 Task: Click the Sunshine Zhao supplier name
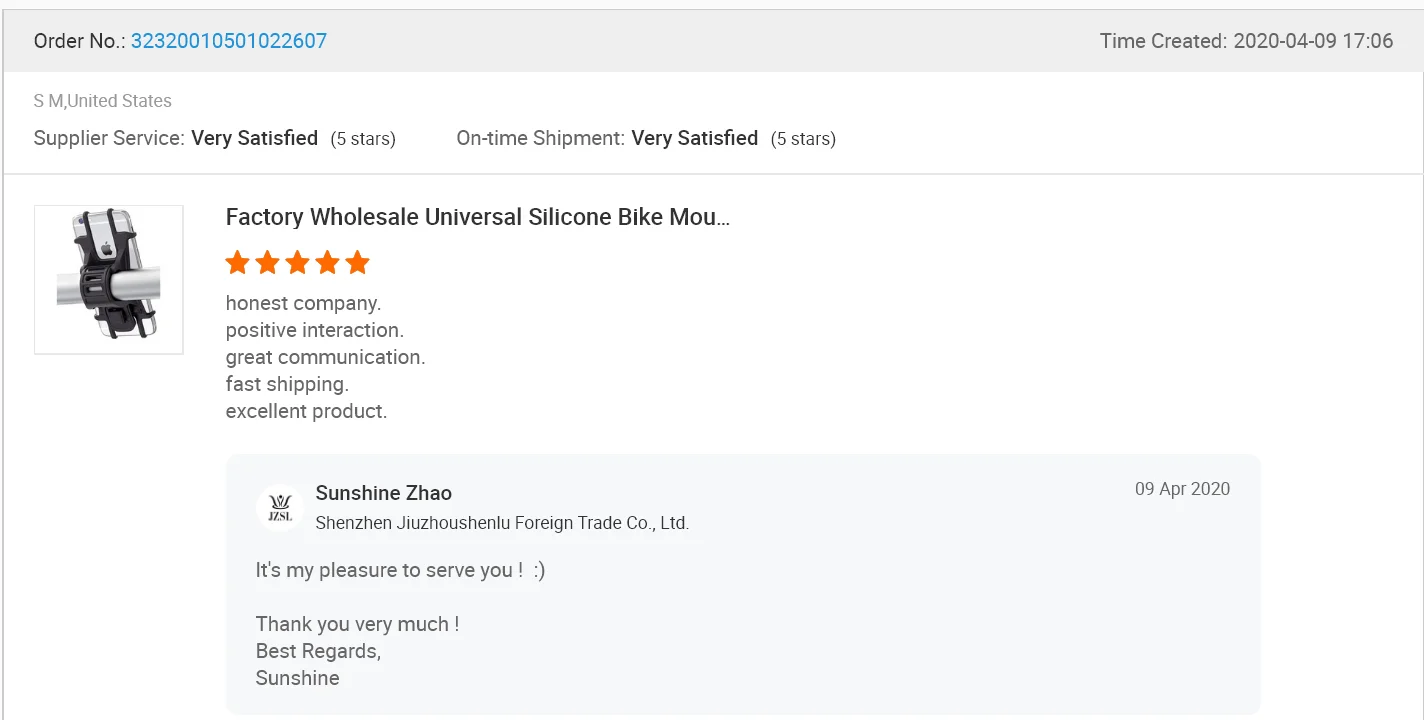coord(383,493)
